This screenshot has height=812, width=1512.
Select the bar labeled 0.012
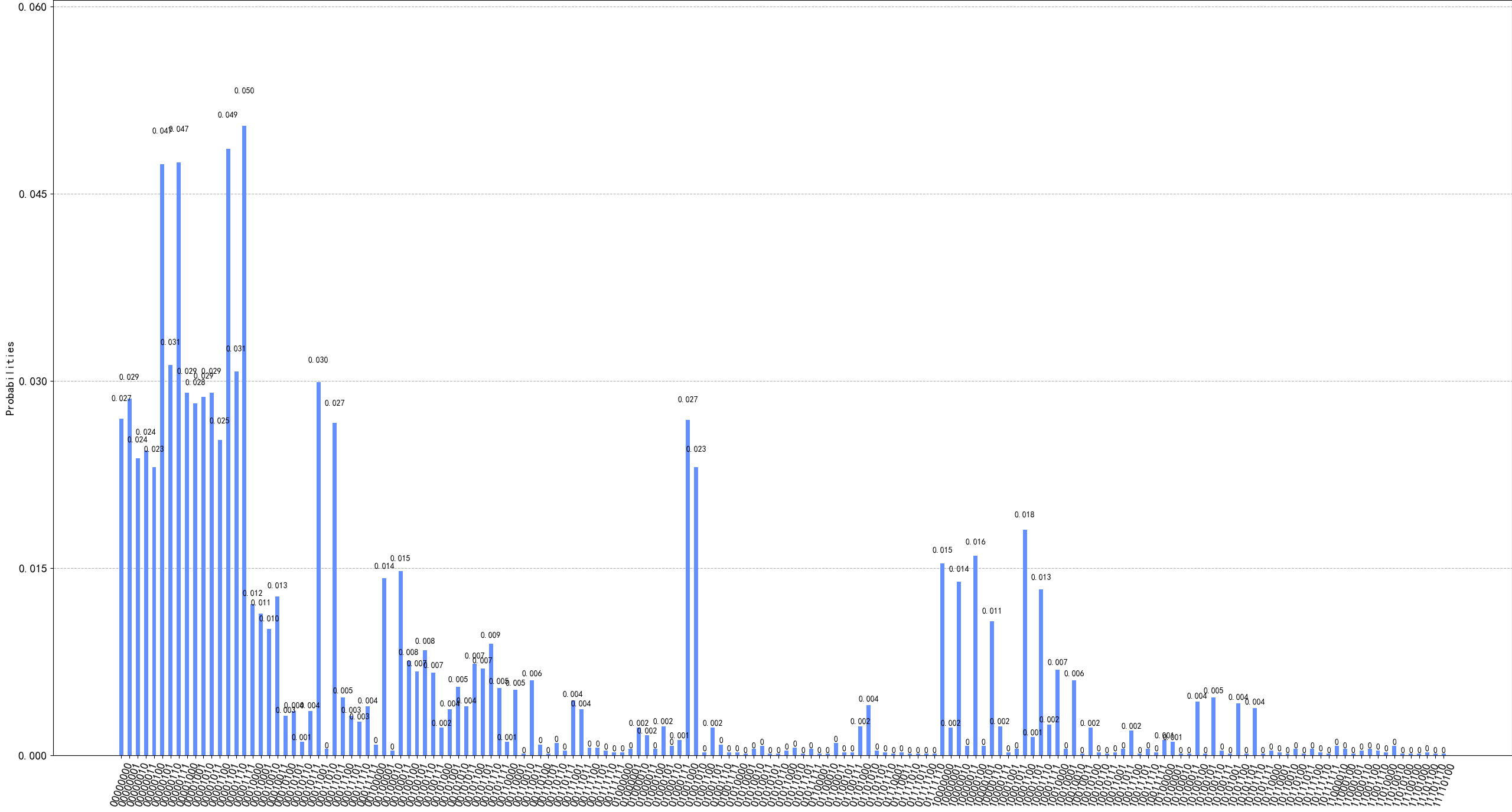pos(253,679)
